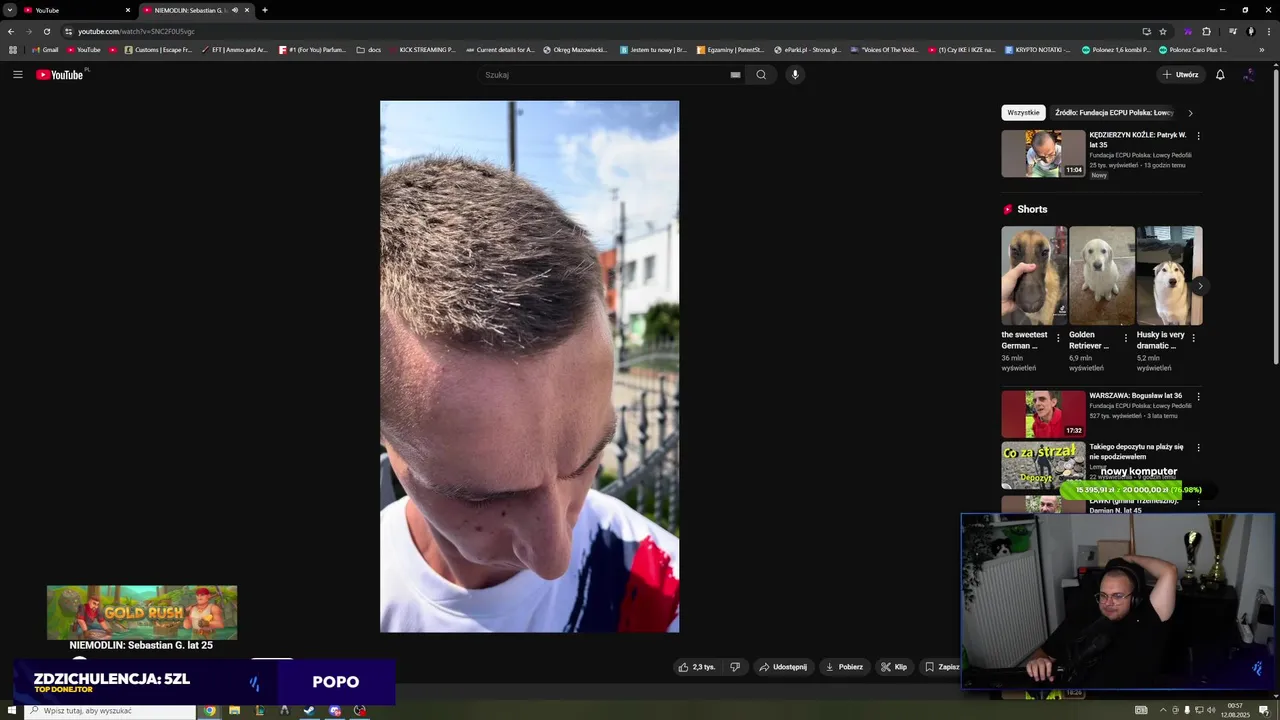Open the Windows Start menu
This screenshot has width=1280, height=720.
(11, 711)
